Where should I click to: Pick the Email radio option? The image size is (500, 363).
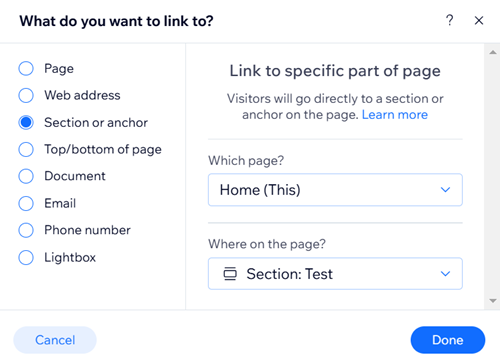tap(26, 203)
